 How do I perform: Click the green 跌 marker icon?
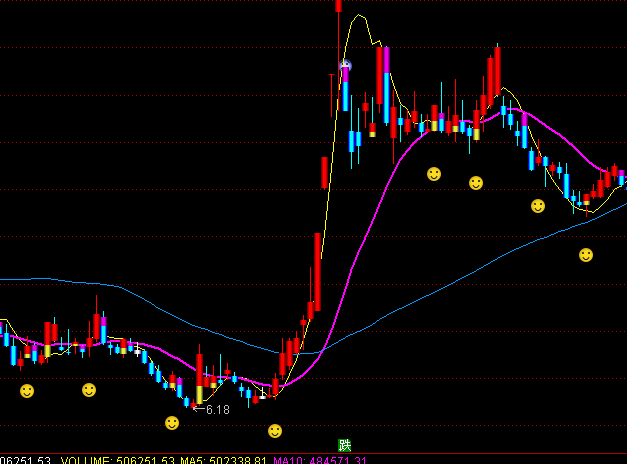click(x=345, y=445)
